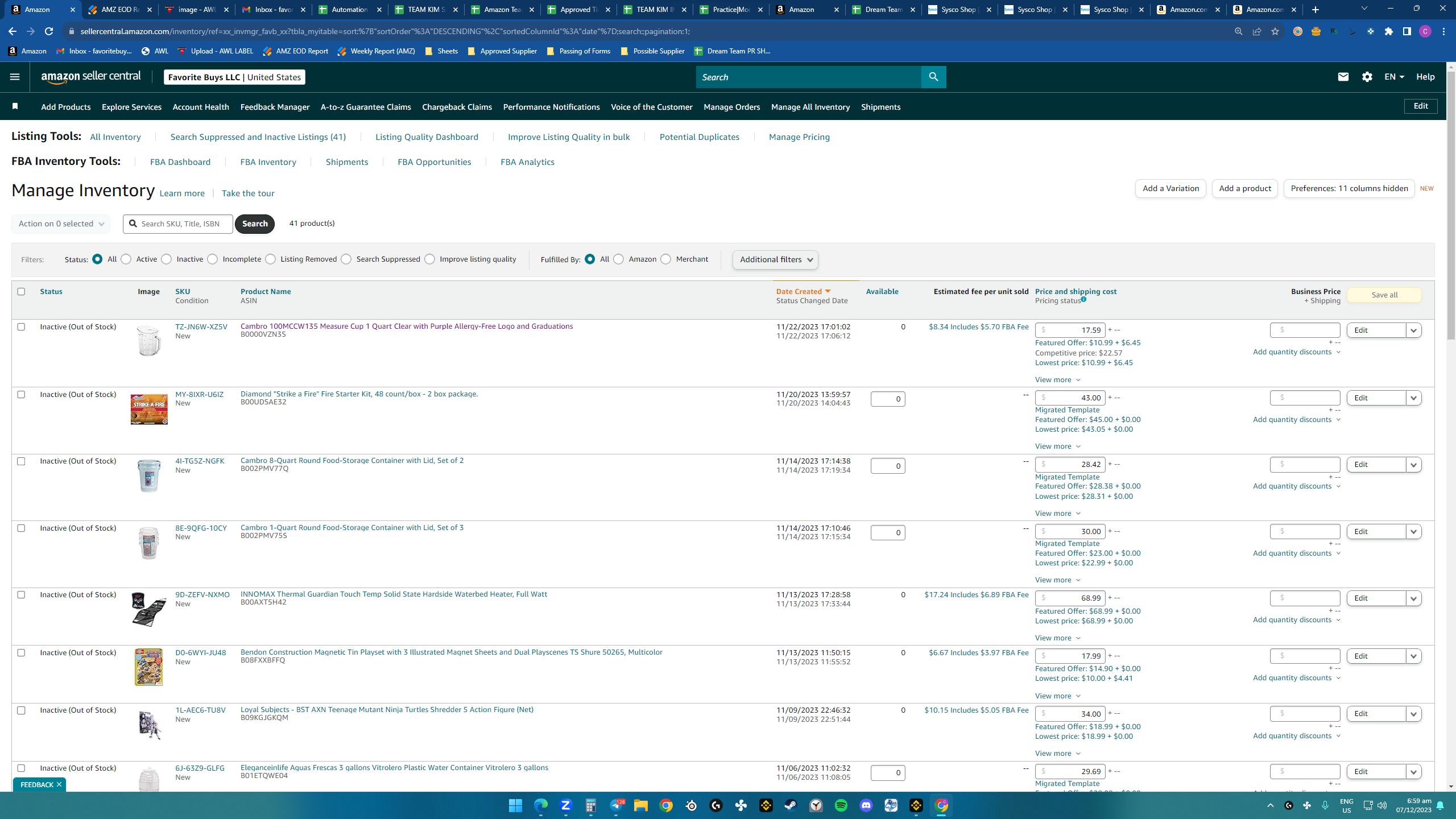The width and height of the screenshot is (1456, 819).
Task: Open File Explorer from the taskbar
Action: tap(640, 805)
